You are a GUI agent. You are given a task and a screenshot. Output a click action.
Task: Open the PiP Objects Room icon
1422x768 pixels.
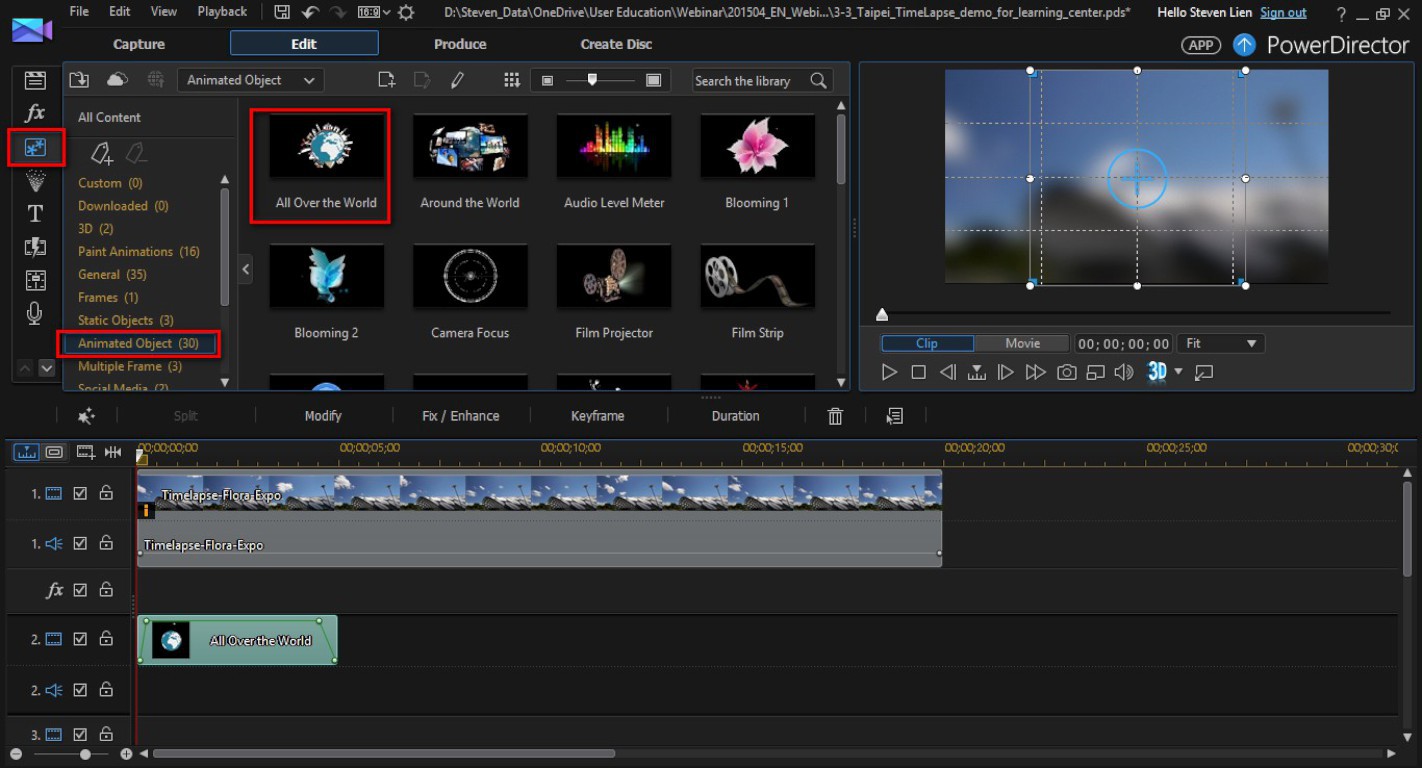[x=35, y=148]
